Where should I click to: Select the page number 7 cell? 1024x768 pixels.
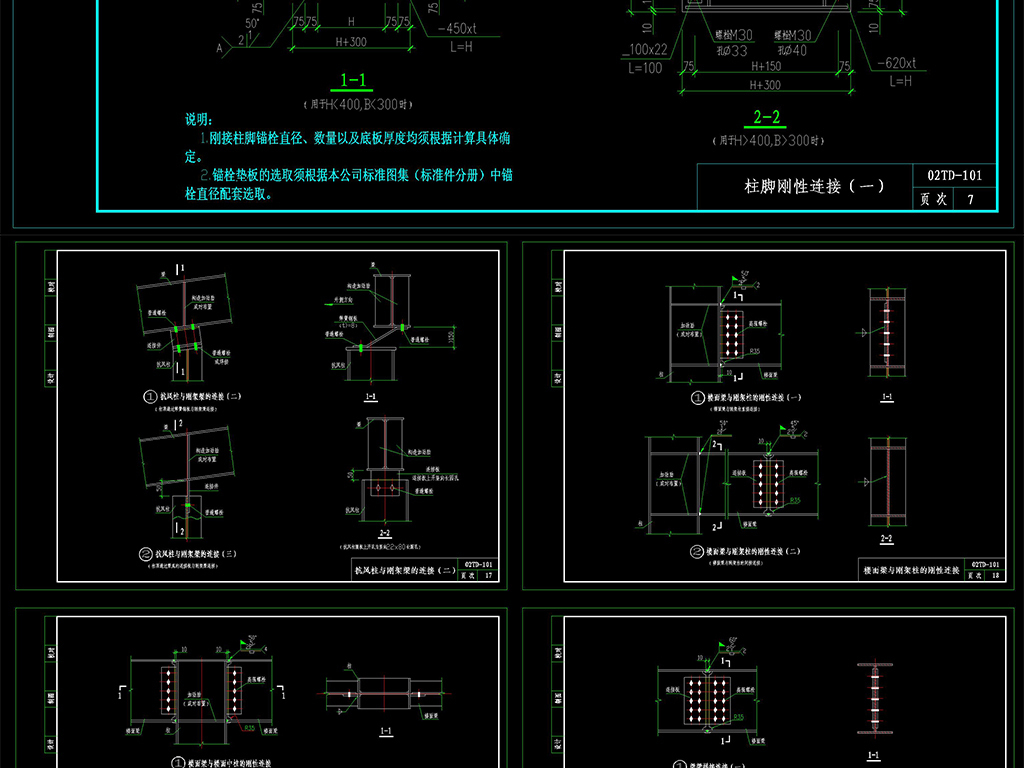(x=970, y=199)
